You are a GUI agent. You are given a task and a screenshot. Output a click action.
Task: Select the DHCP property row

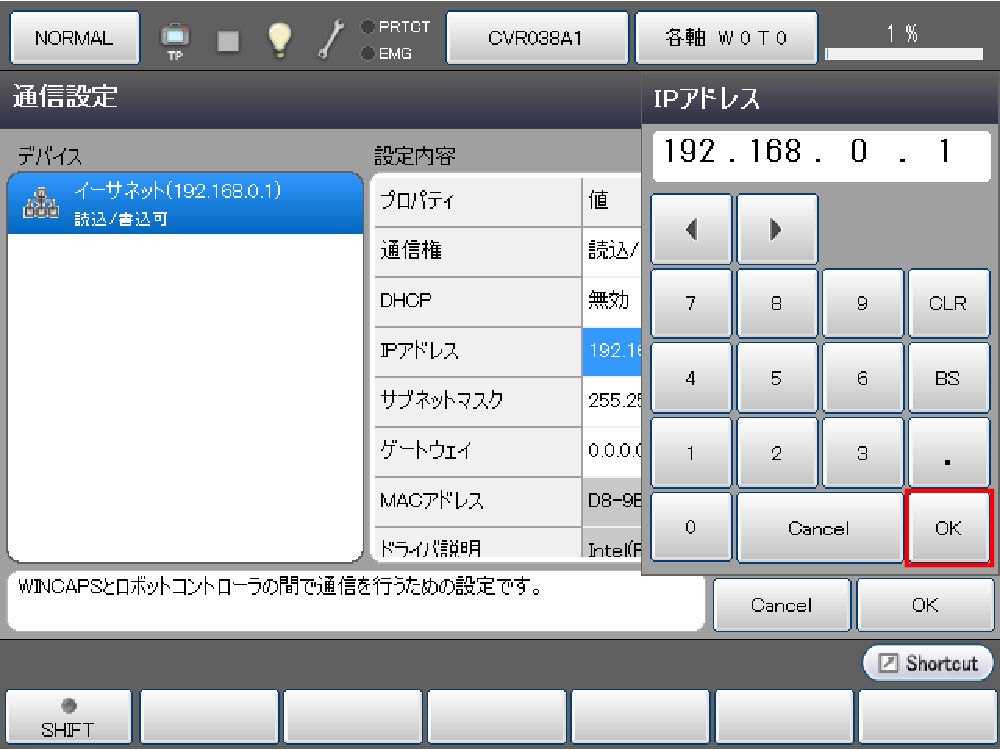coord(478,301)
